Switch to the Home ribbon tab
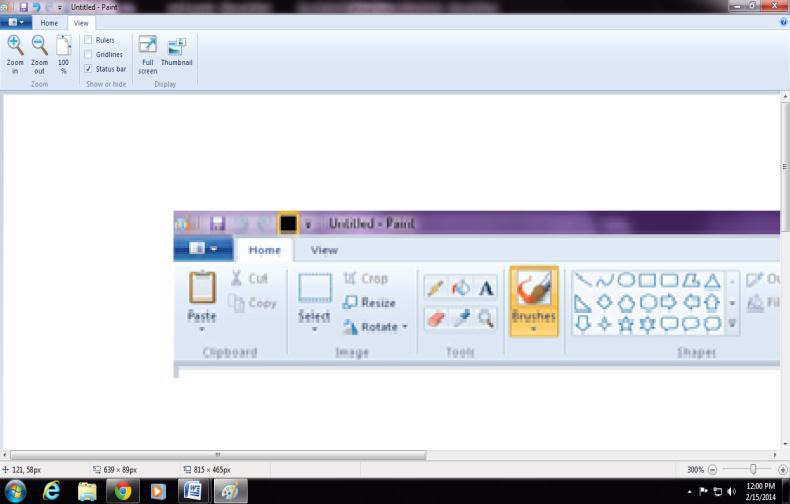The height and width of the screenshot is (504, 790). (49, 23)
